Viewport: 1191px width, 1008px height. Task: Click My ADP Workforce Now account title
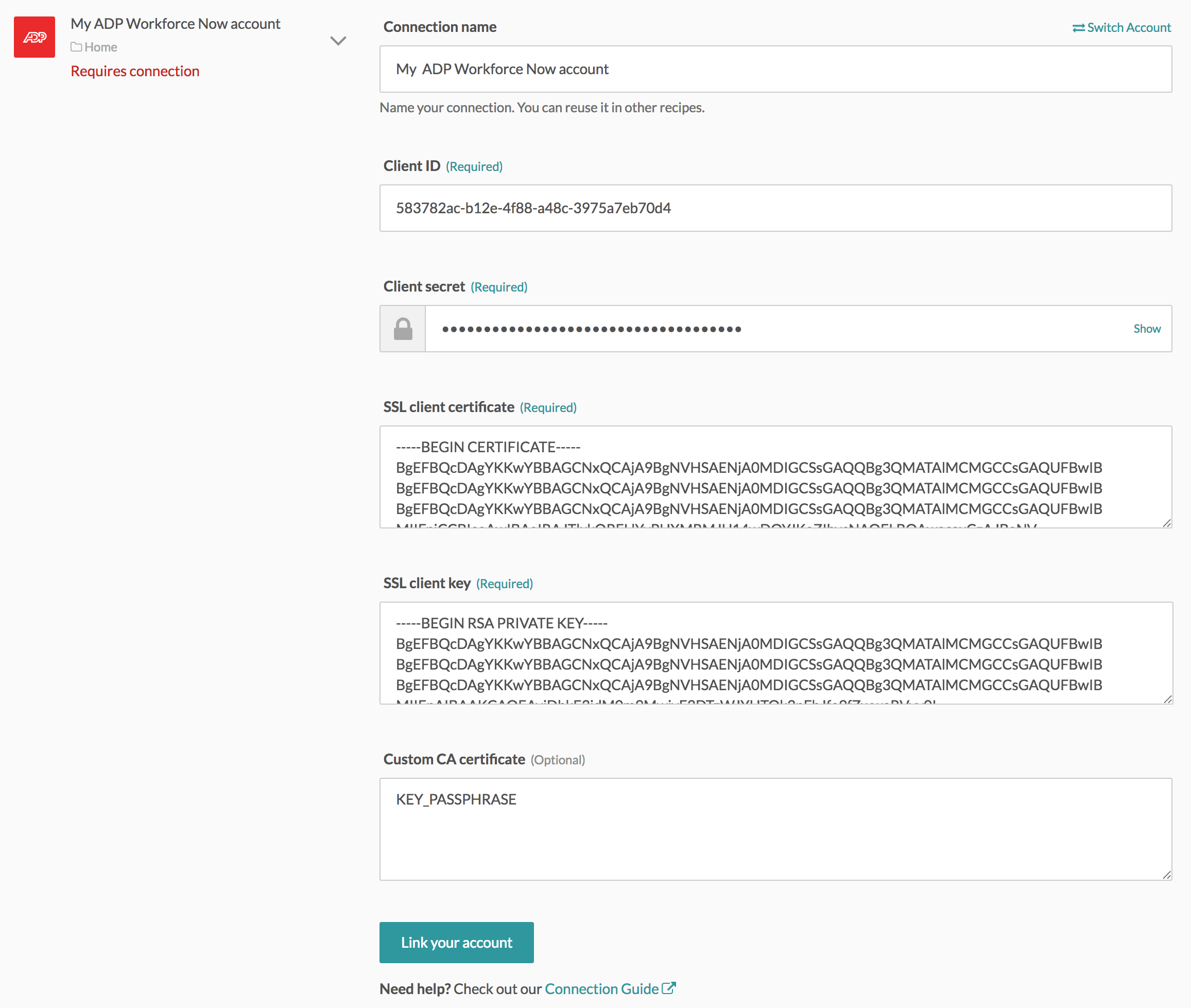(x=176, y=23)
